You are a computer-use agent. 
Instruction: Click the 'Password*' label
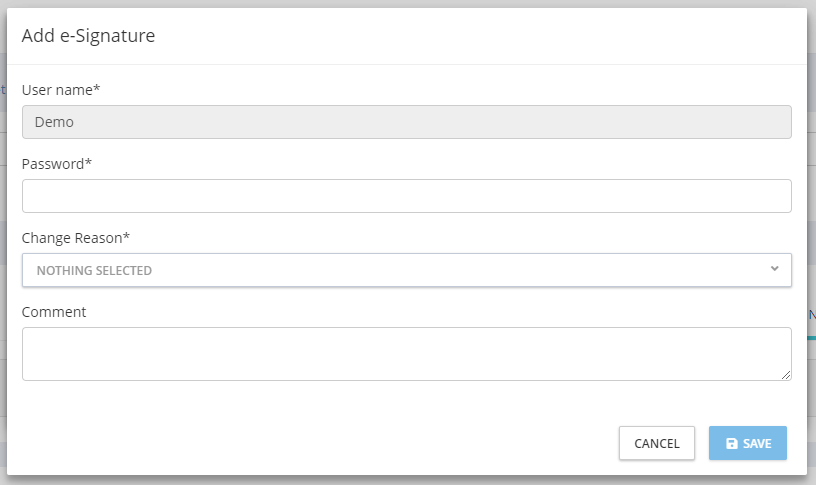coord(57,164)
